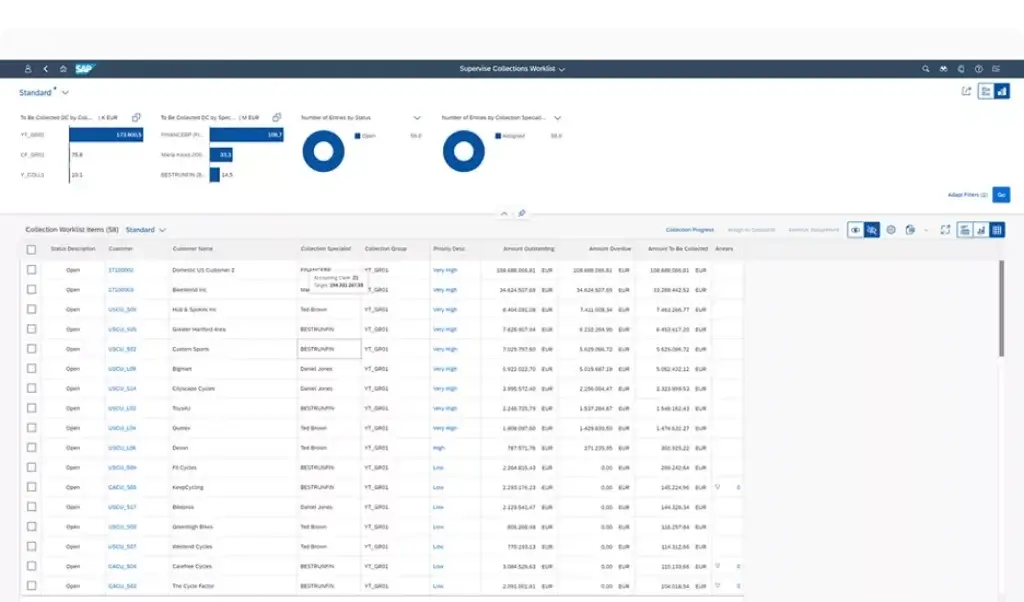Open the shell bar overflow list icon
The width and height of the screenshot is (1024, 602).
996,69
